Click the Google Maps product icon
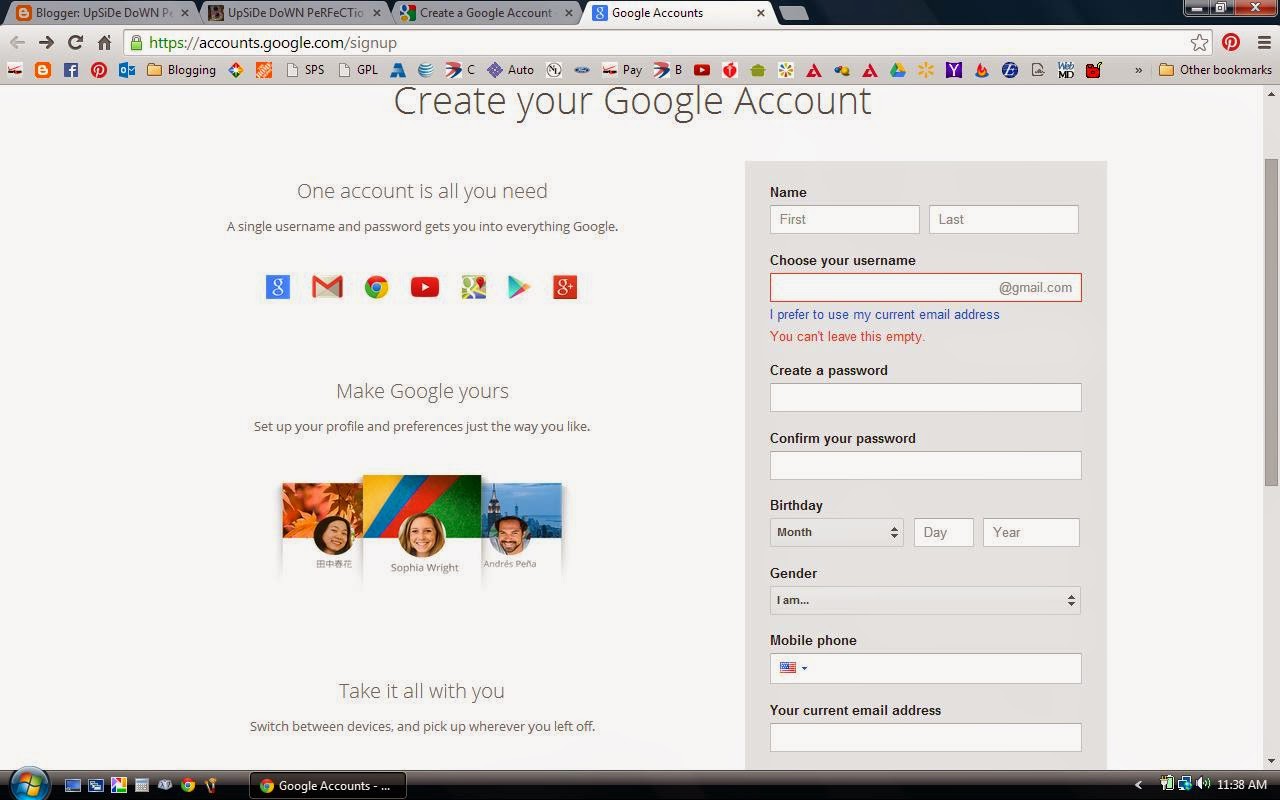 click(x=473, y=287)
